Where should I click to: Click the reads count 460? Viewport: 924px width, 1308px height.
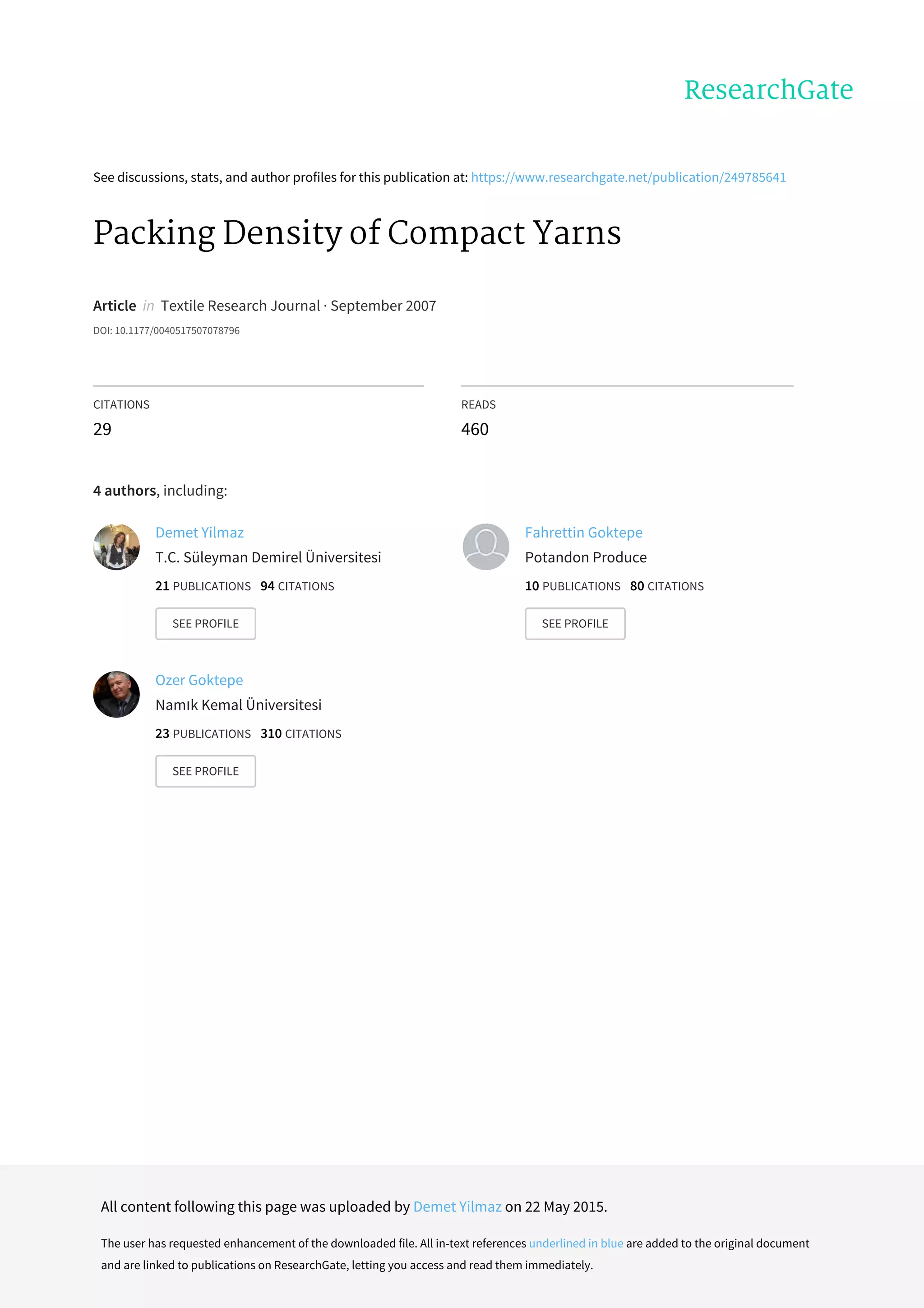click(475, 430)
